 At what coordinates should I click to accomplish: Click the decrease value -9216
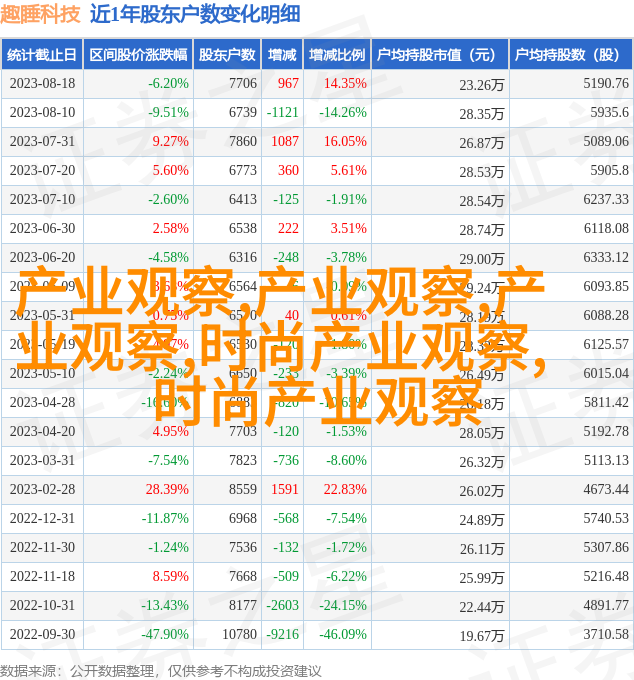pos(283,635)
